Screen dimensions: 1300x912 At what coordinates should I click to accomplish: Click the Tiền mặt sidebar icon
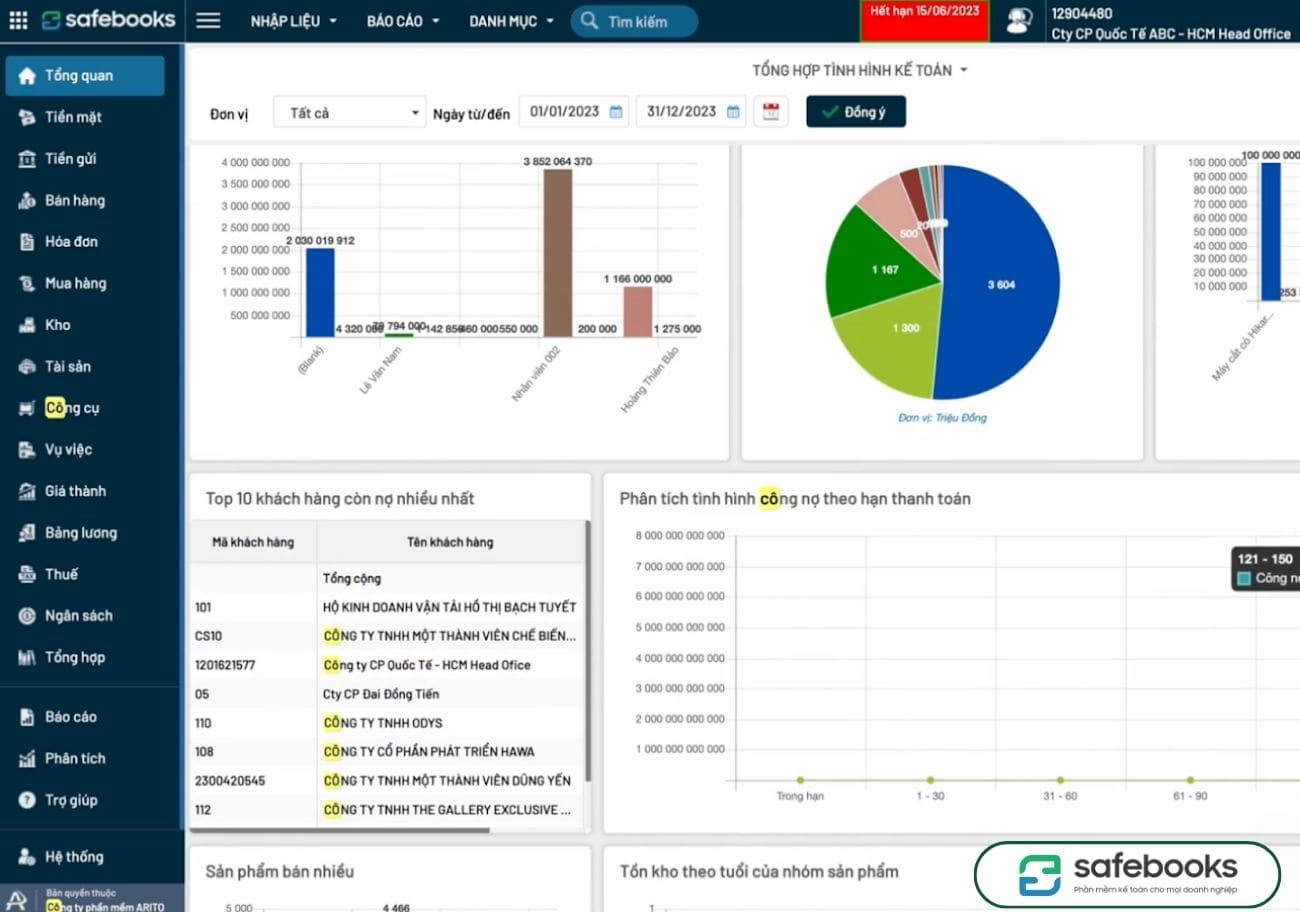coord(27,117)
